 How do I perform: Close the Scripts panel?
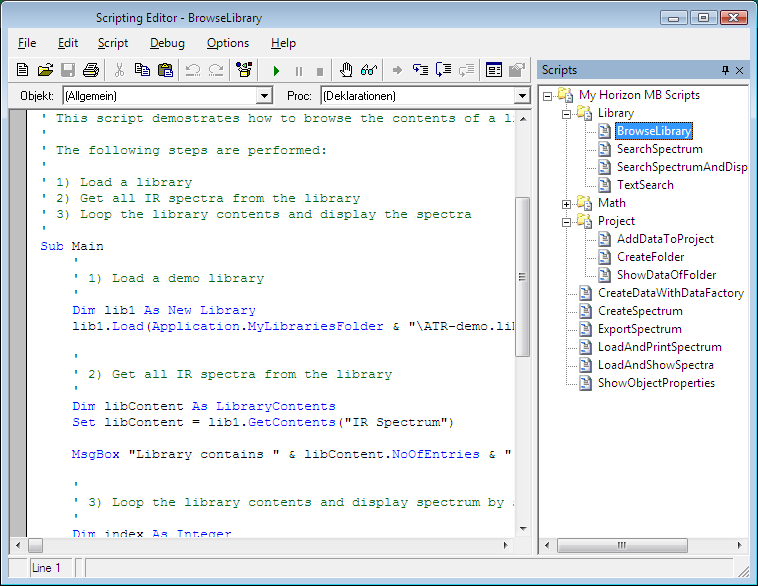pyautogui.click(x=740, y=70)
